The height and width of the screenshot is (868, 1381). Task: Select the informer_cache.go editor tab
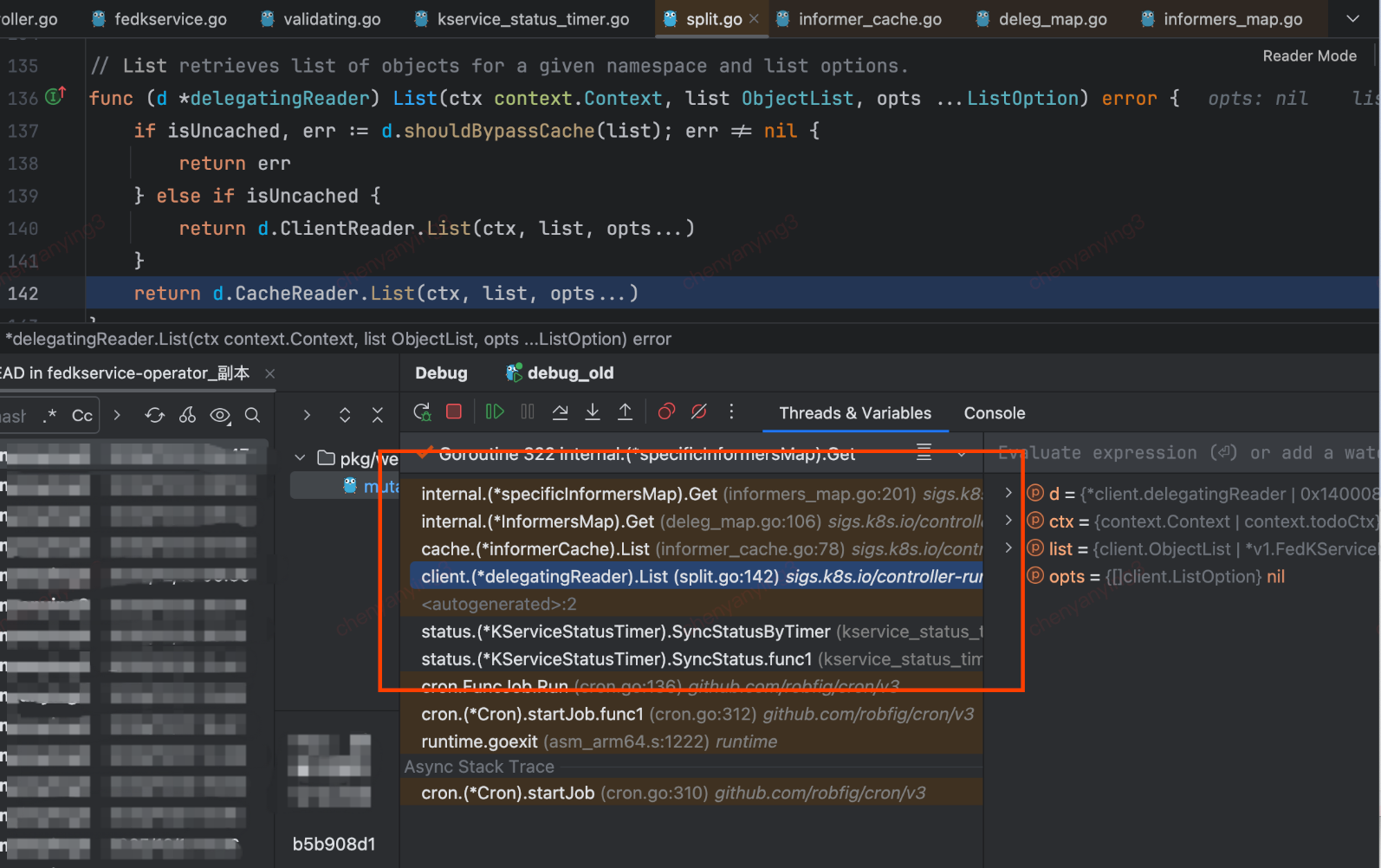click(x=859, y=19)
